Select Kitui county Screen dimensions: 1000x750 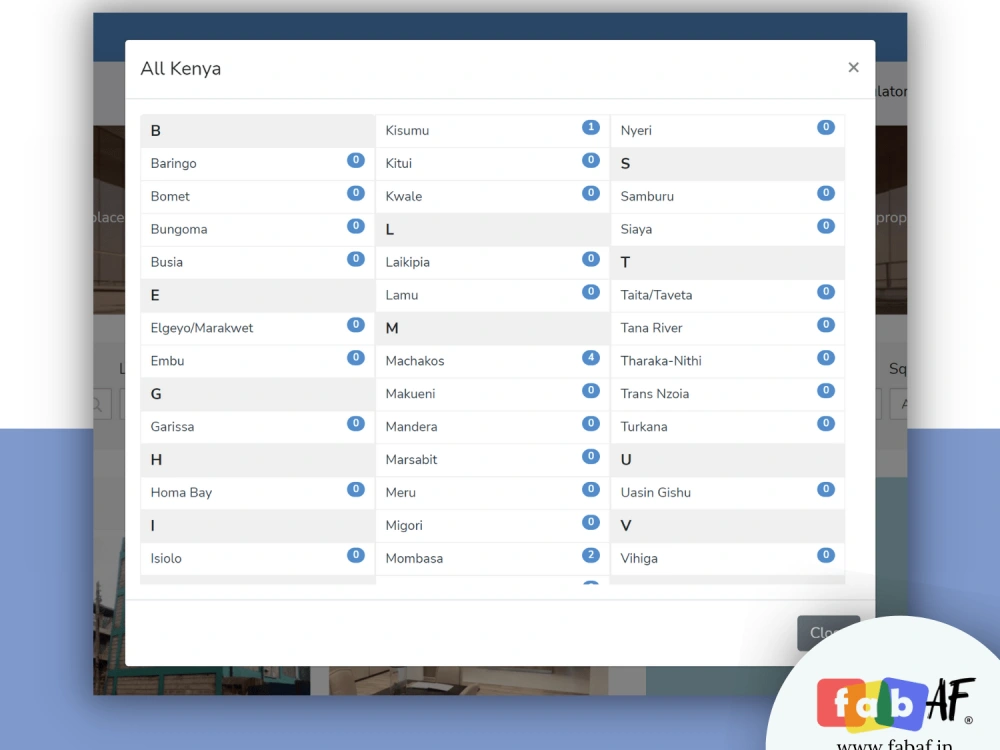tap(493, 163)
